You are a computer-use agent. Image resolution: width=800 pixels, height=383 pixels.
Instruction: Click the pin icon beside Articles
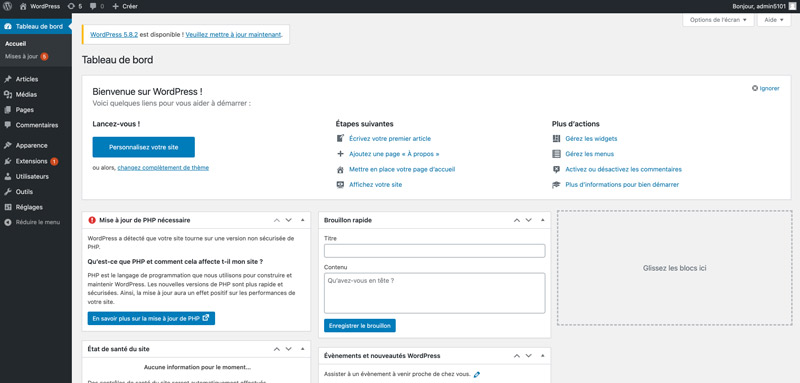coord(8,79)
